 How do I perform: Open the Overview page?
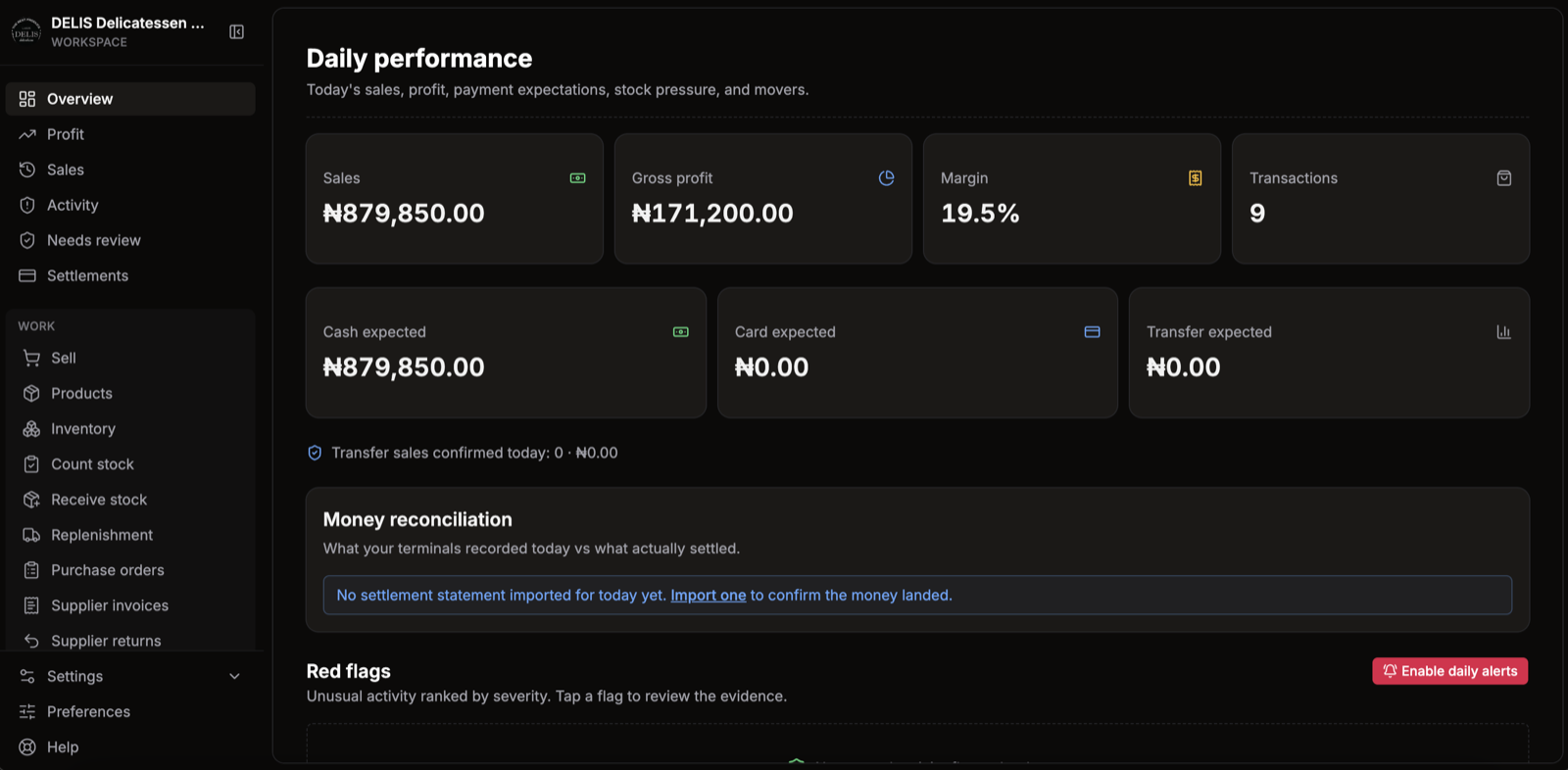coord(130,99)
